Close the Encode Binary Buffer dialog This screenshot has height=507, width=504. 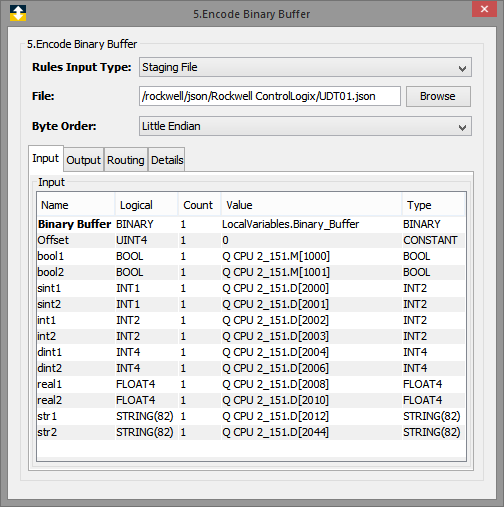pos(484,9)
